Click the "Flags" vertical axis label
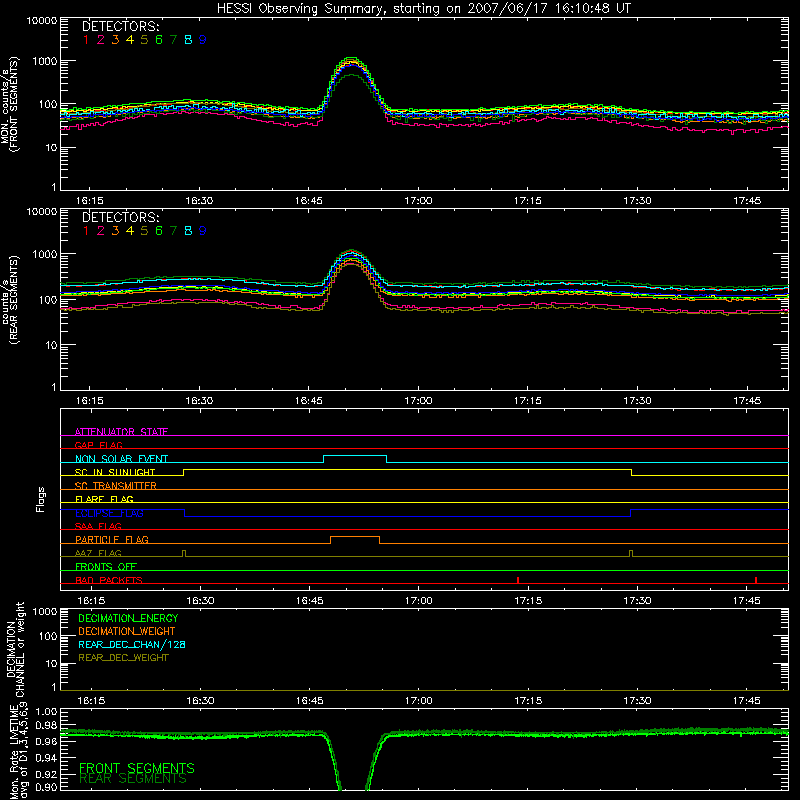The height and width of the screenshot is (800, 800). 41,499
